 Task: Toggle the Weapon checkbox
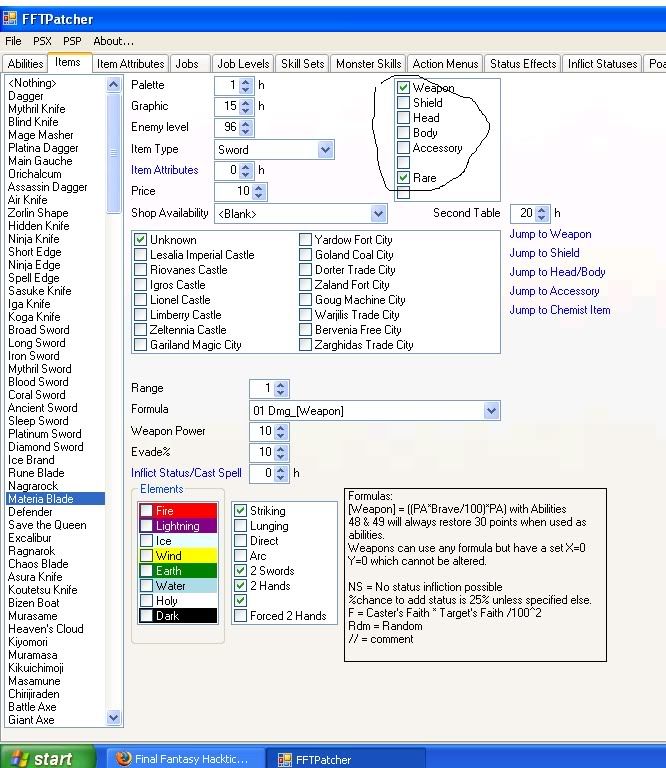tap(403, 88)
